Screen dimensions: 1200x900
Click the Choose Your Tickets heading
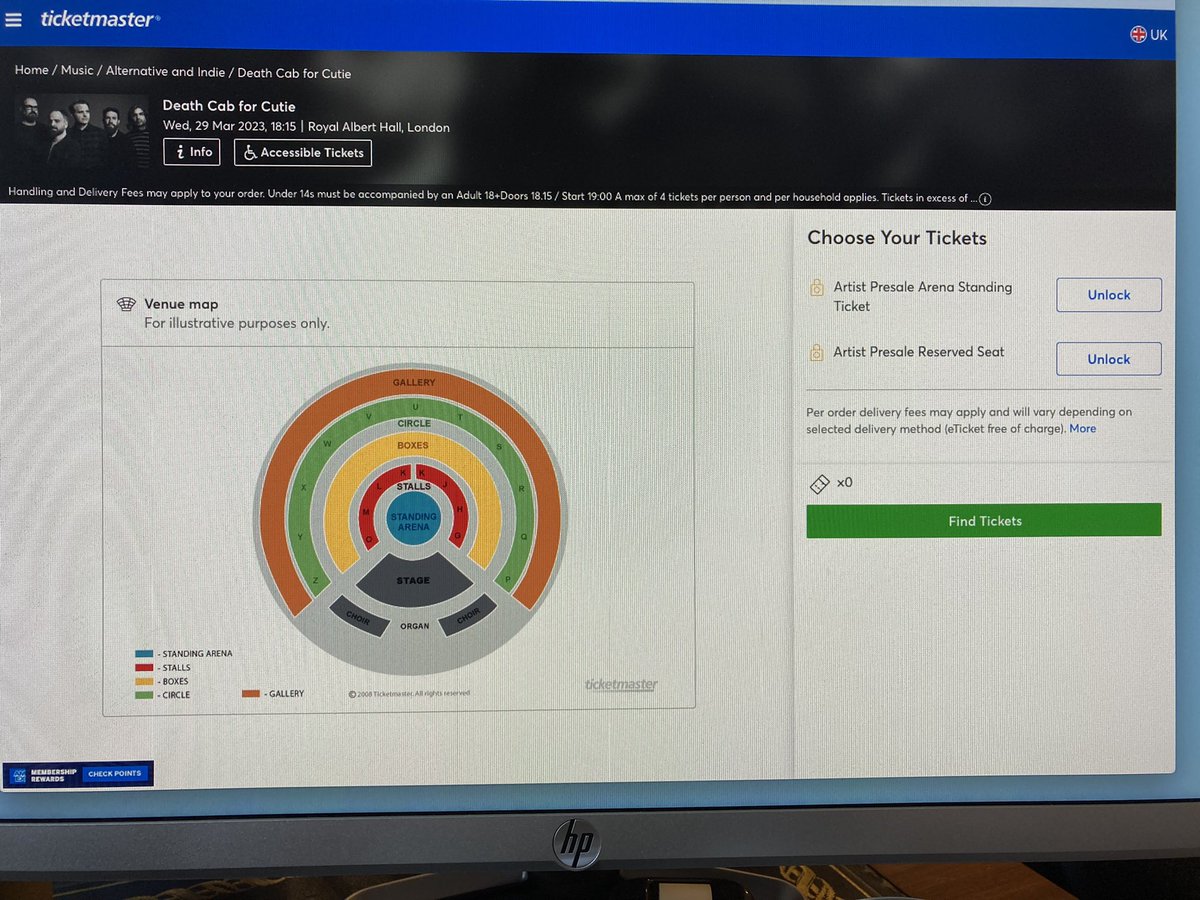click(x=897, y=238)
